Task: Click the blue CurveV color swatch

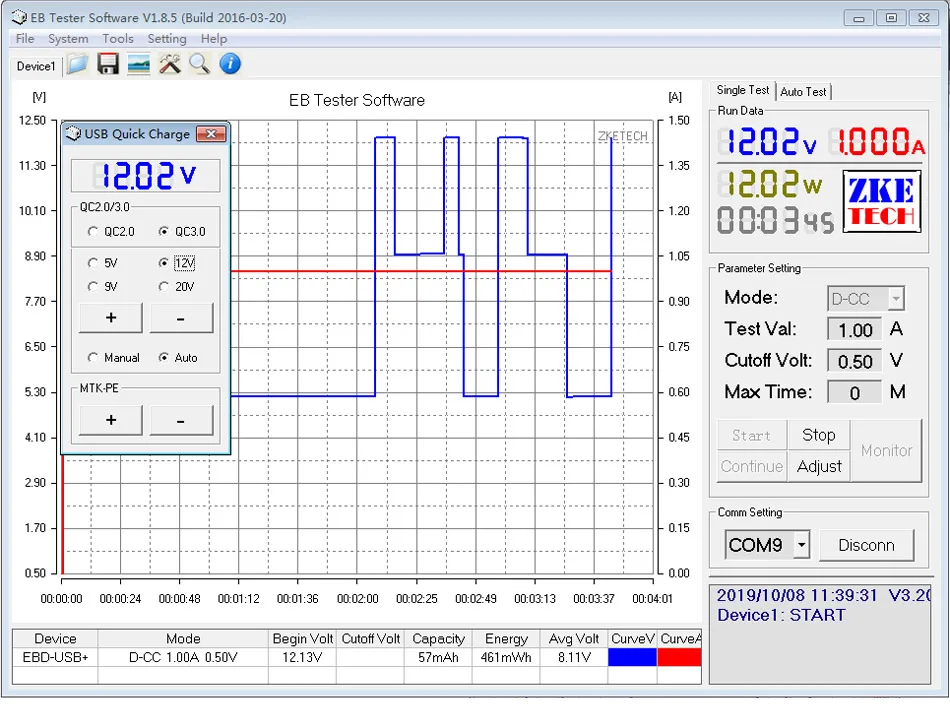Action: point(633,657)
